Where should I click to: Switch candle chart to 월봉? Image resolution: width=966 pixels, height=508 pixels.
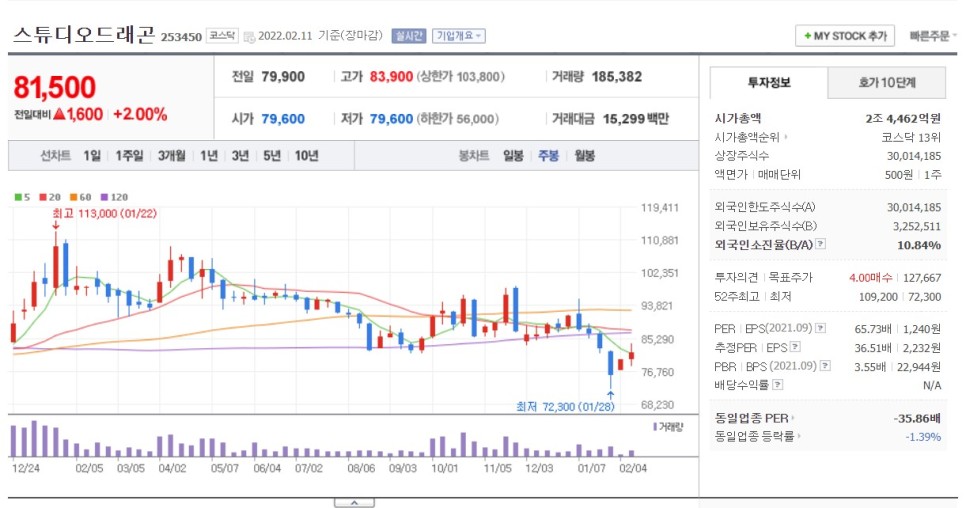[584, 156]
